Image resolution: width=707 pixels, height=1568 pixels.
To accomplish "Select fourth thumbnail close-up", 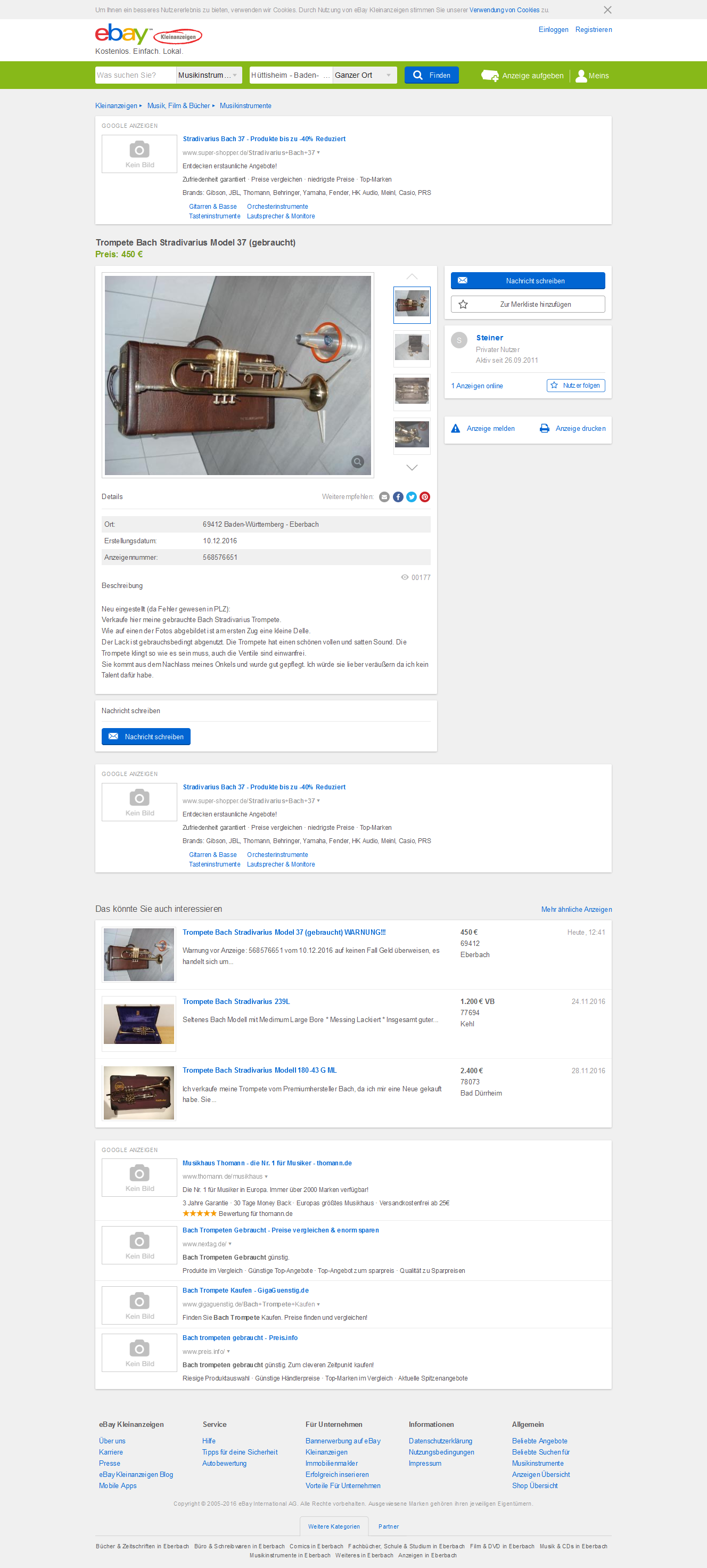I will [412, 436].
